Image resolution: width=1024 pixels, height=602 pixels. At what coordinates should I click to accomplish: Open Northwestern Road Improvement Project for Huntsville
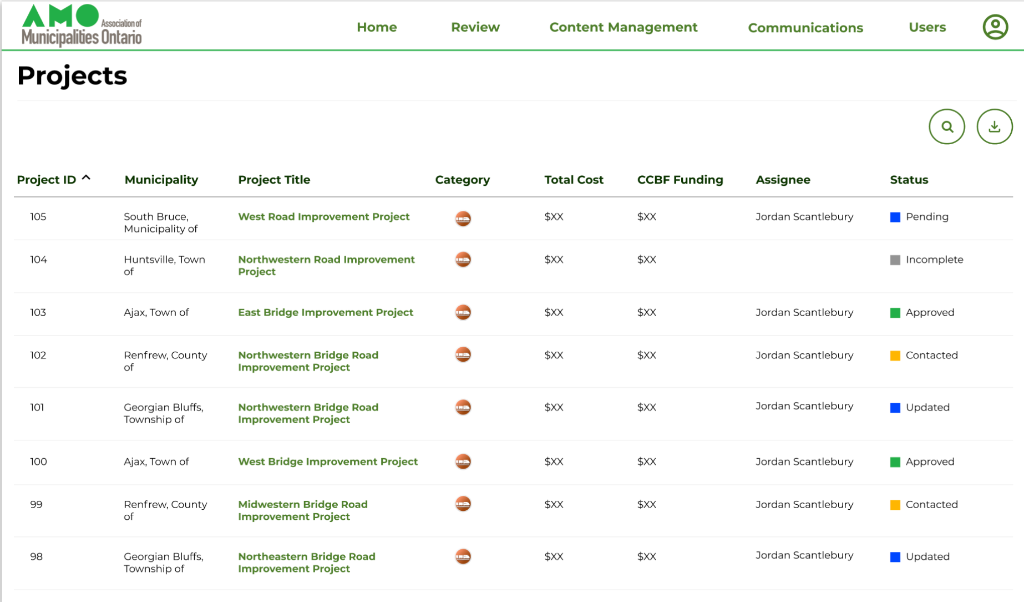326,265
